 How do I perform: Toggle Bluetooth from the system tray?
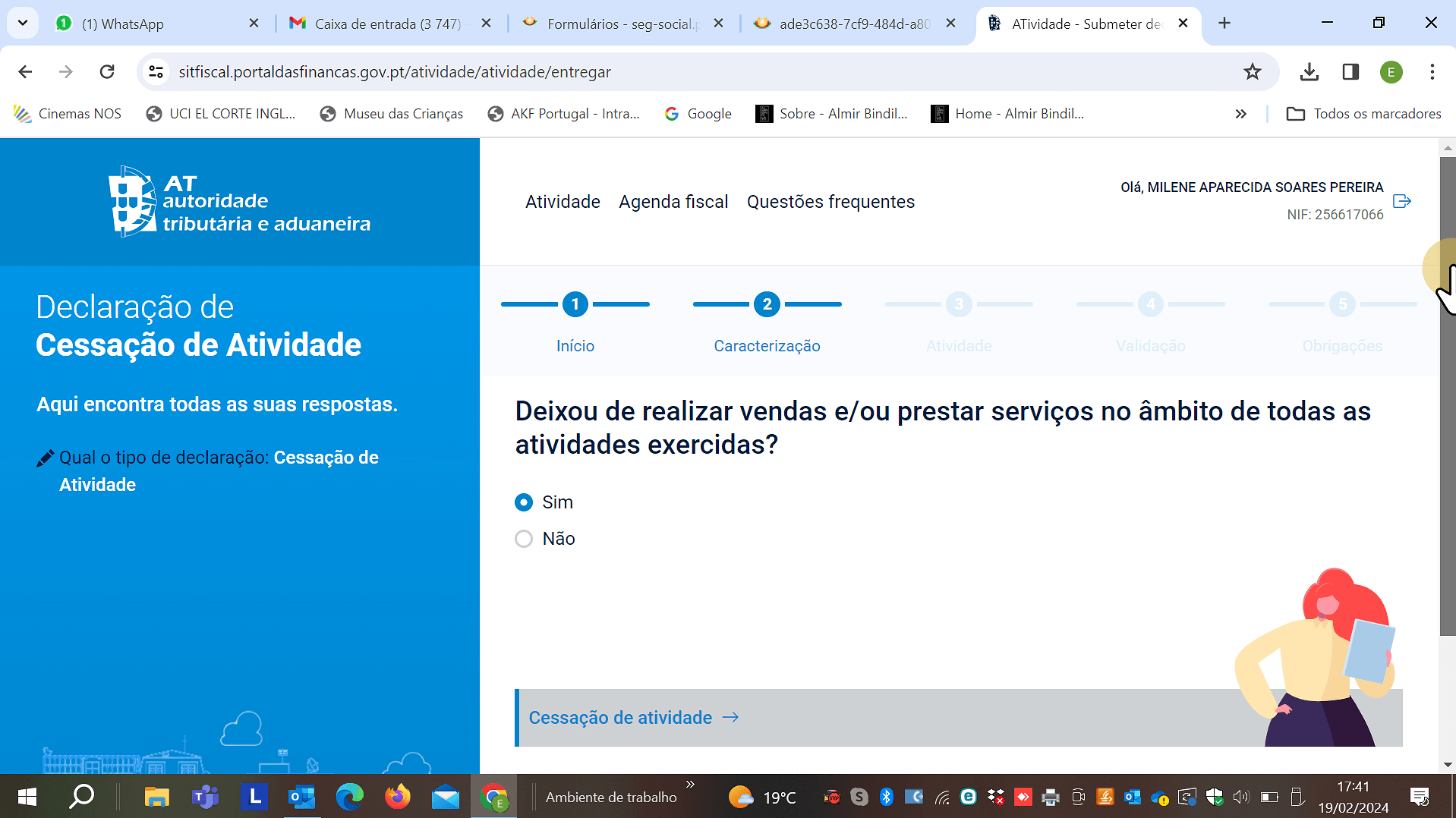point(885,797)
